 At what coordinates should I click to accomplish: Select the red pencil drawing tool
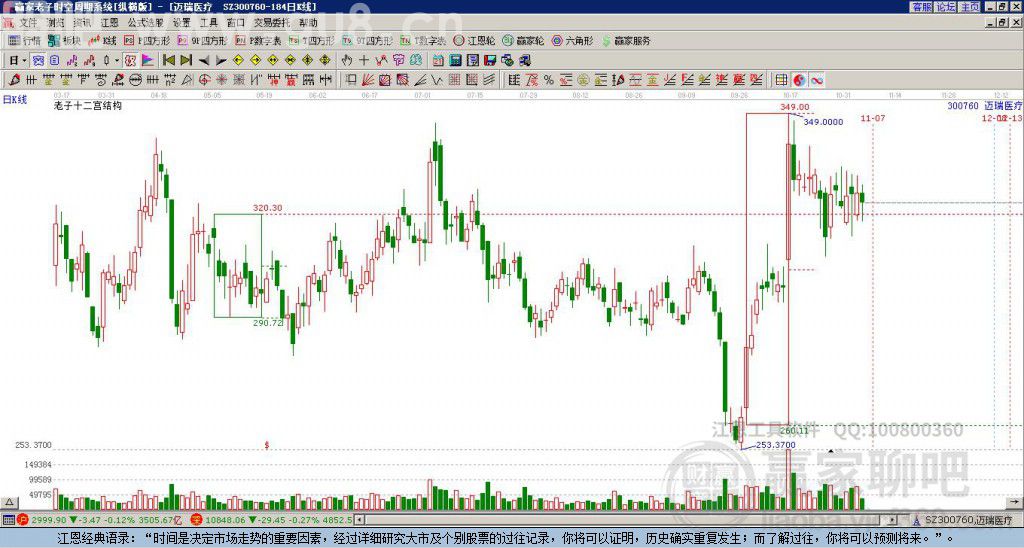tap(14, 80)
